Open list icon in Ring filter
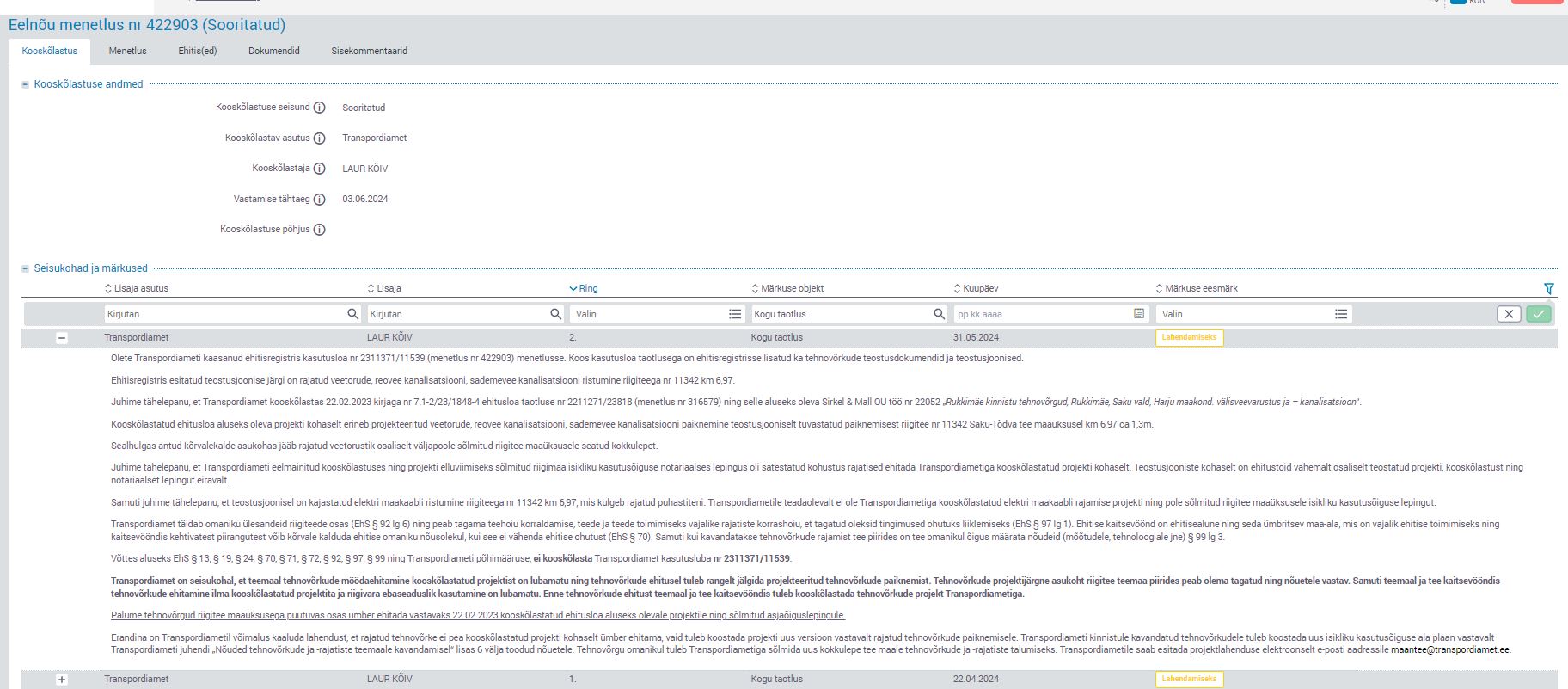The width and height of the screenshot is (1568, 689). pyautogui.click(x=735, y=314)
